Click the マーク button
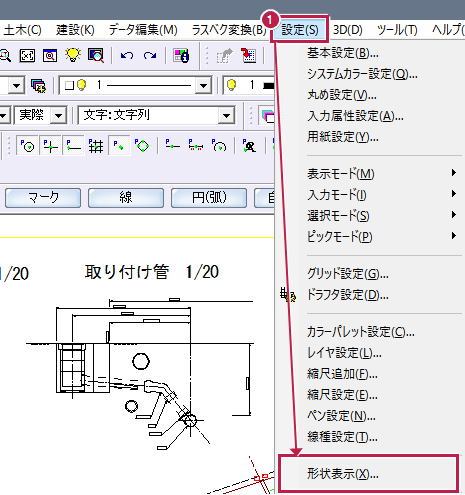Viewport: 465px width, 495px height. pyautogui.click(x=43, y=198)
